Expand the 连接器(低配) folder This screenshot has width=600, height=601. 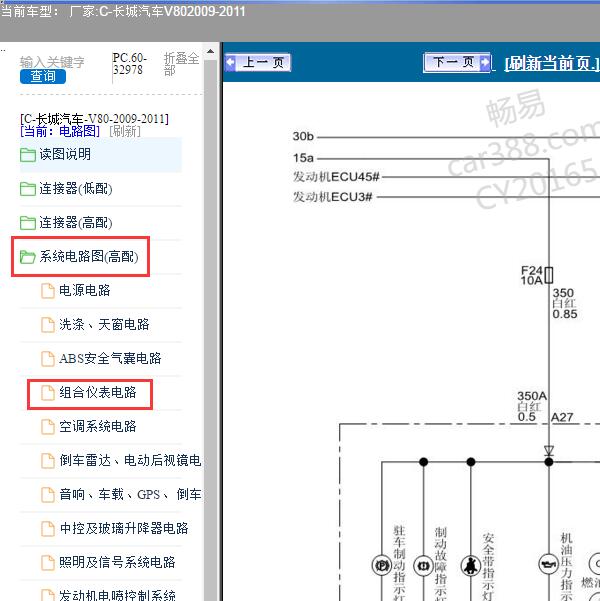tap(76, 189)
